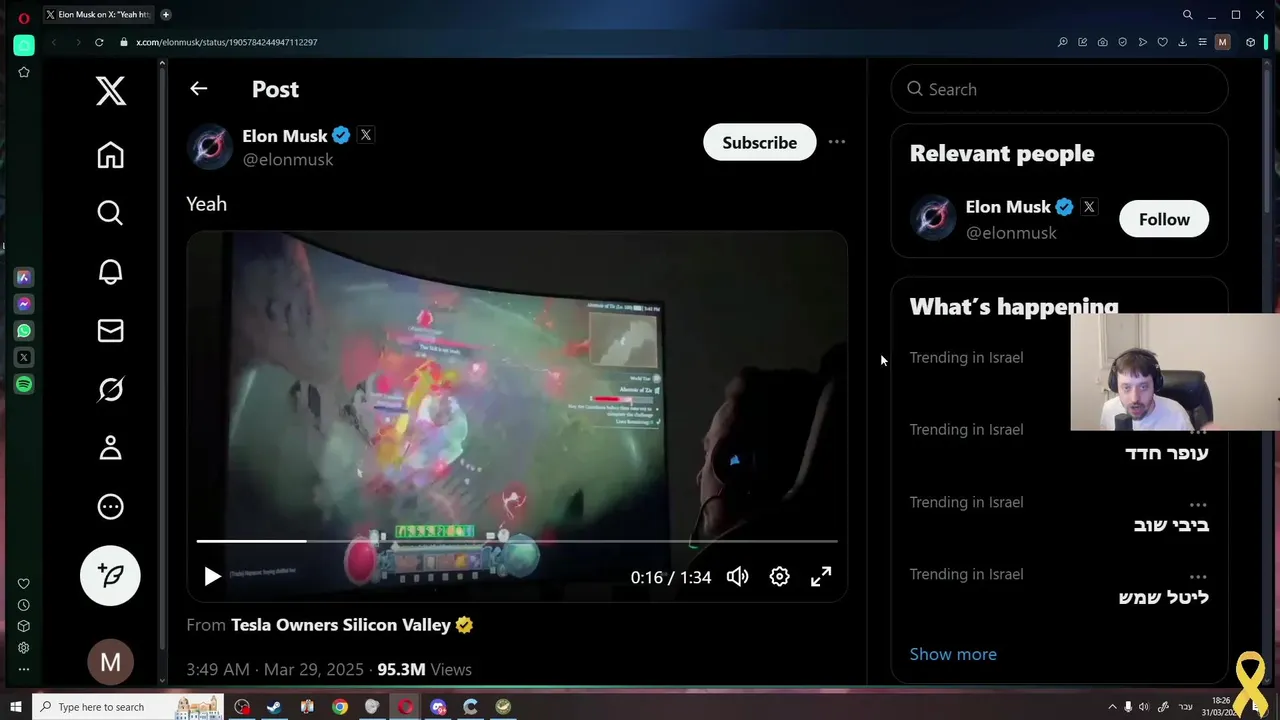Open the ad-blocker shield icon
Screen dimensions: 1280x720
tap(1122, 42)
